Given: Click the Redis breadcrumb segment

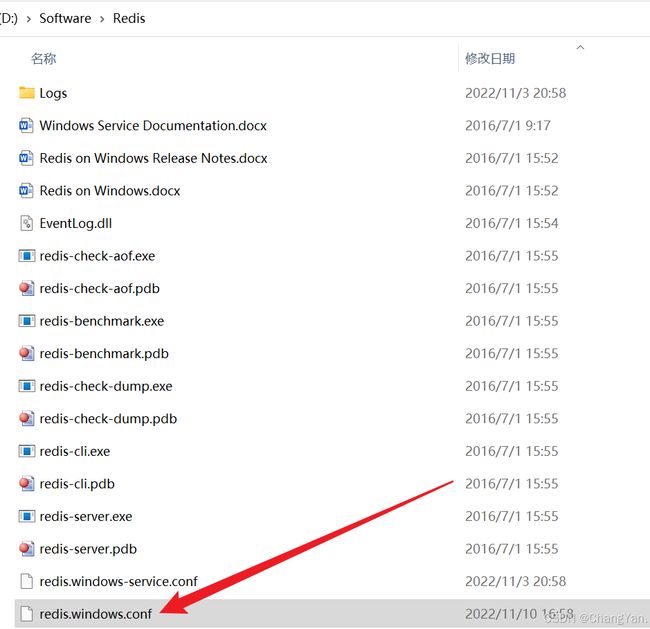Looking at the screenshot, I should click(129, 18).
